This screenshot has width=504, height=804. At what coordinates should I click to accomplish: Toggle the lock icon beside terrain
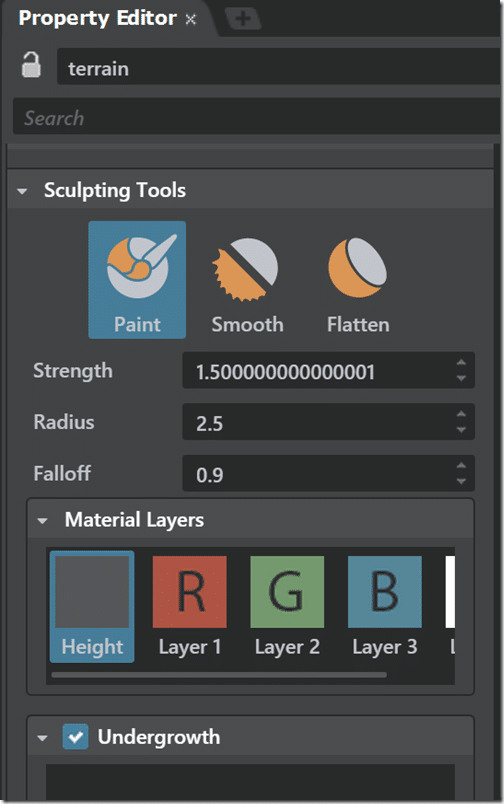click(31, 65)
